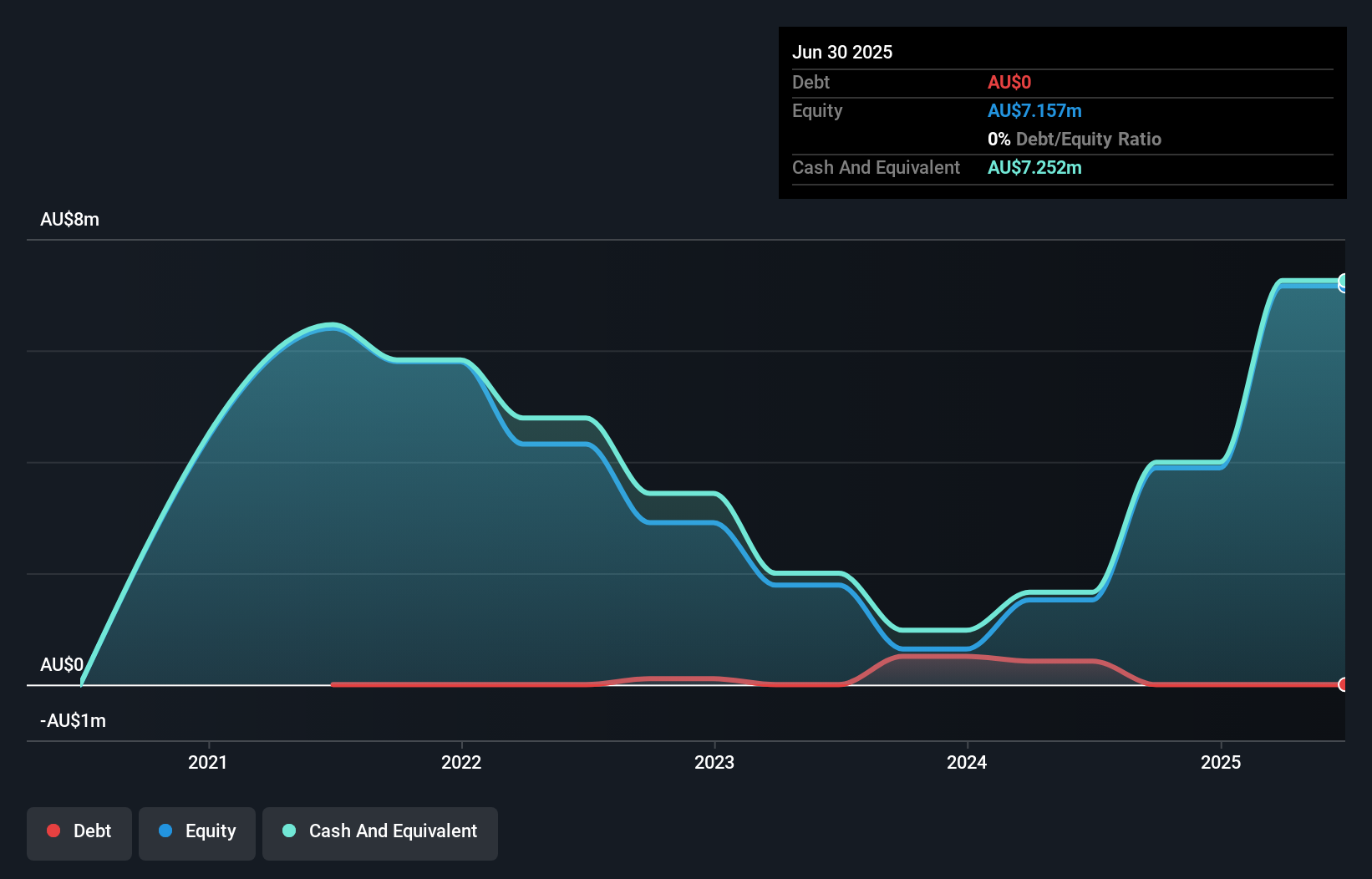The width and height of the screenshot is (1372, 879).
Task: Select the 2023 axis label
Action: tap(714, 762)
